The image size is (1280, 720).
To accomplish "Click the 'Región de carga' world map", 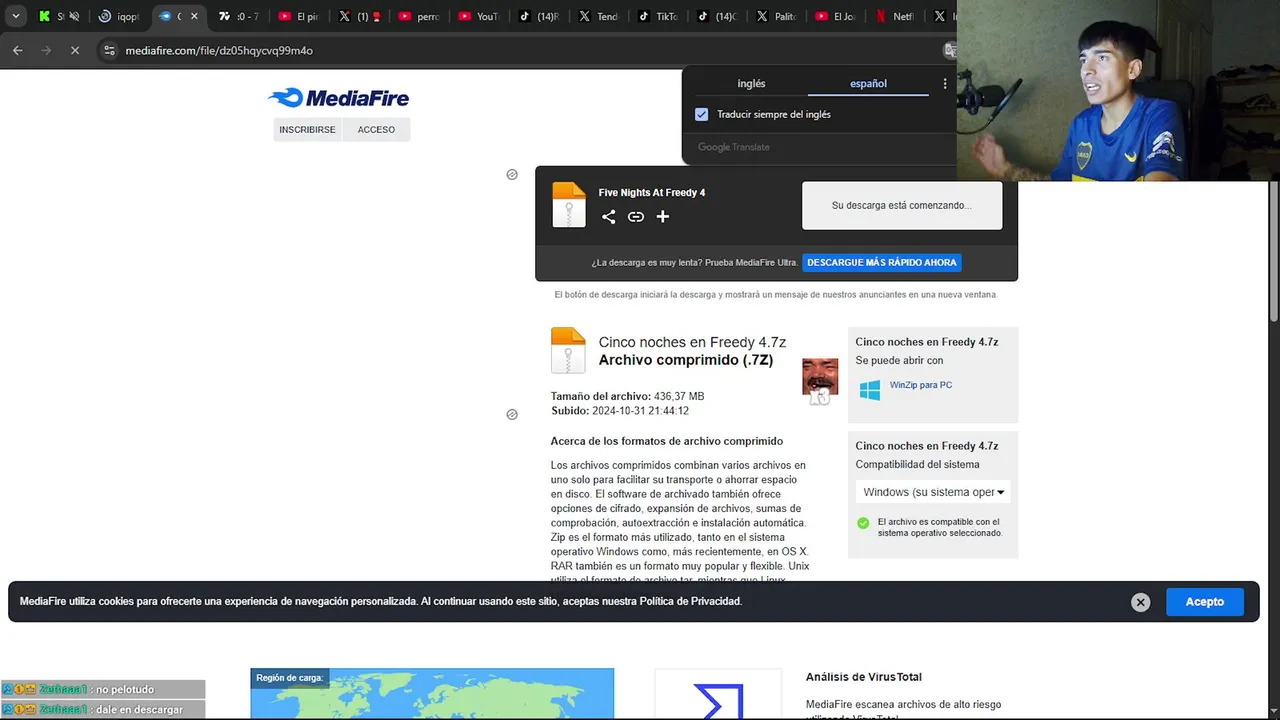I will coord(432,694).
